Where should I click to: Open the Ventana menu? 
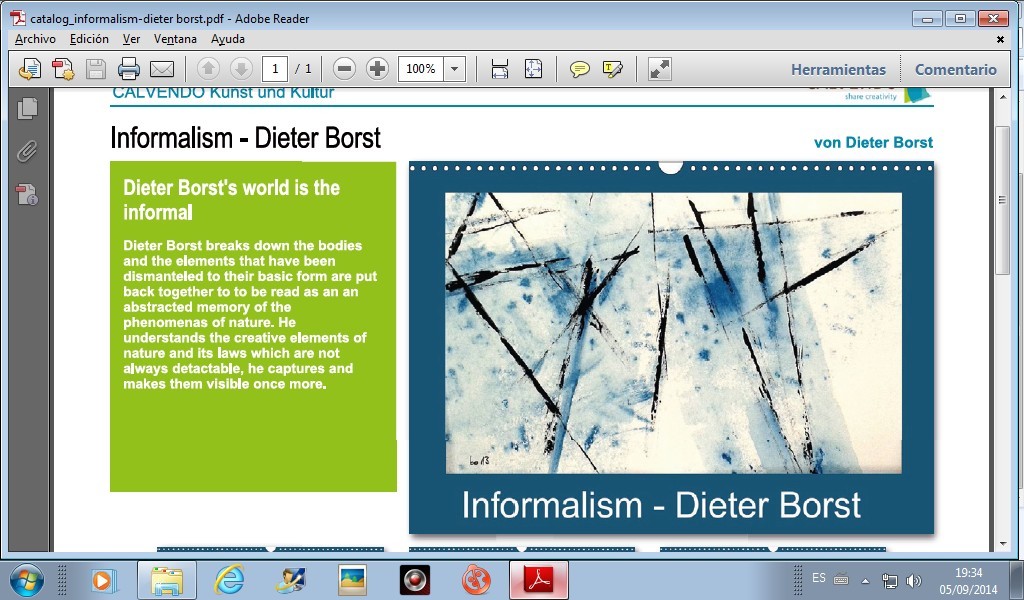(175, 39)
